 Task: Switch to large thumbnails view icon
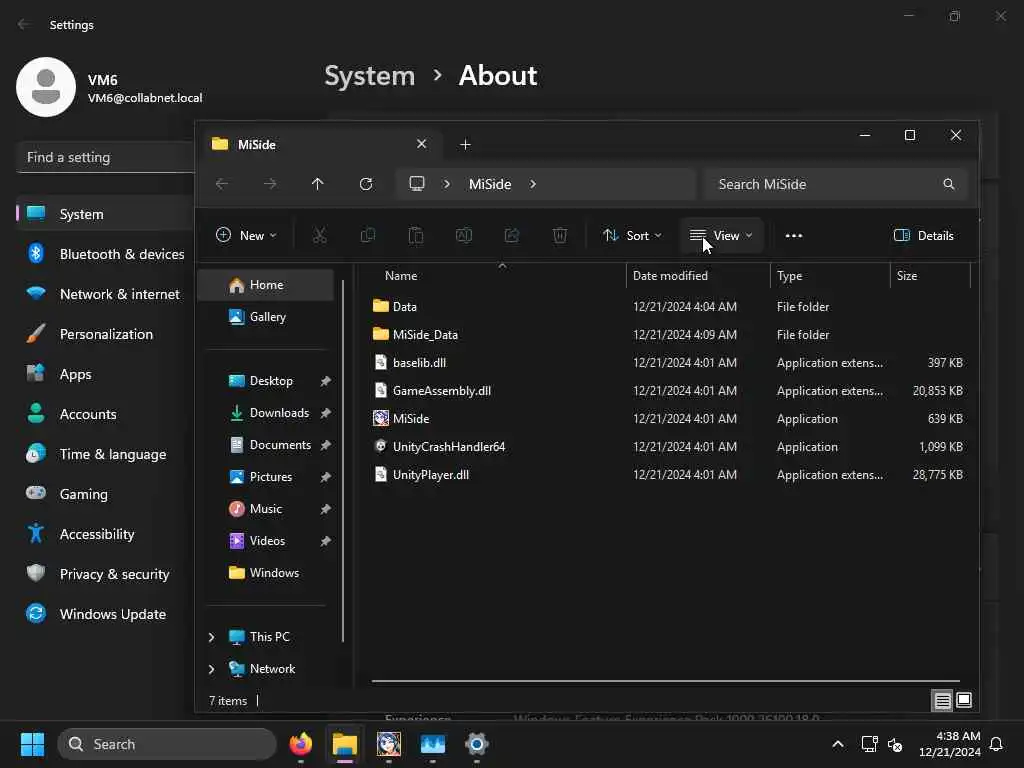coord(964,701)
